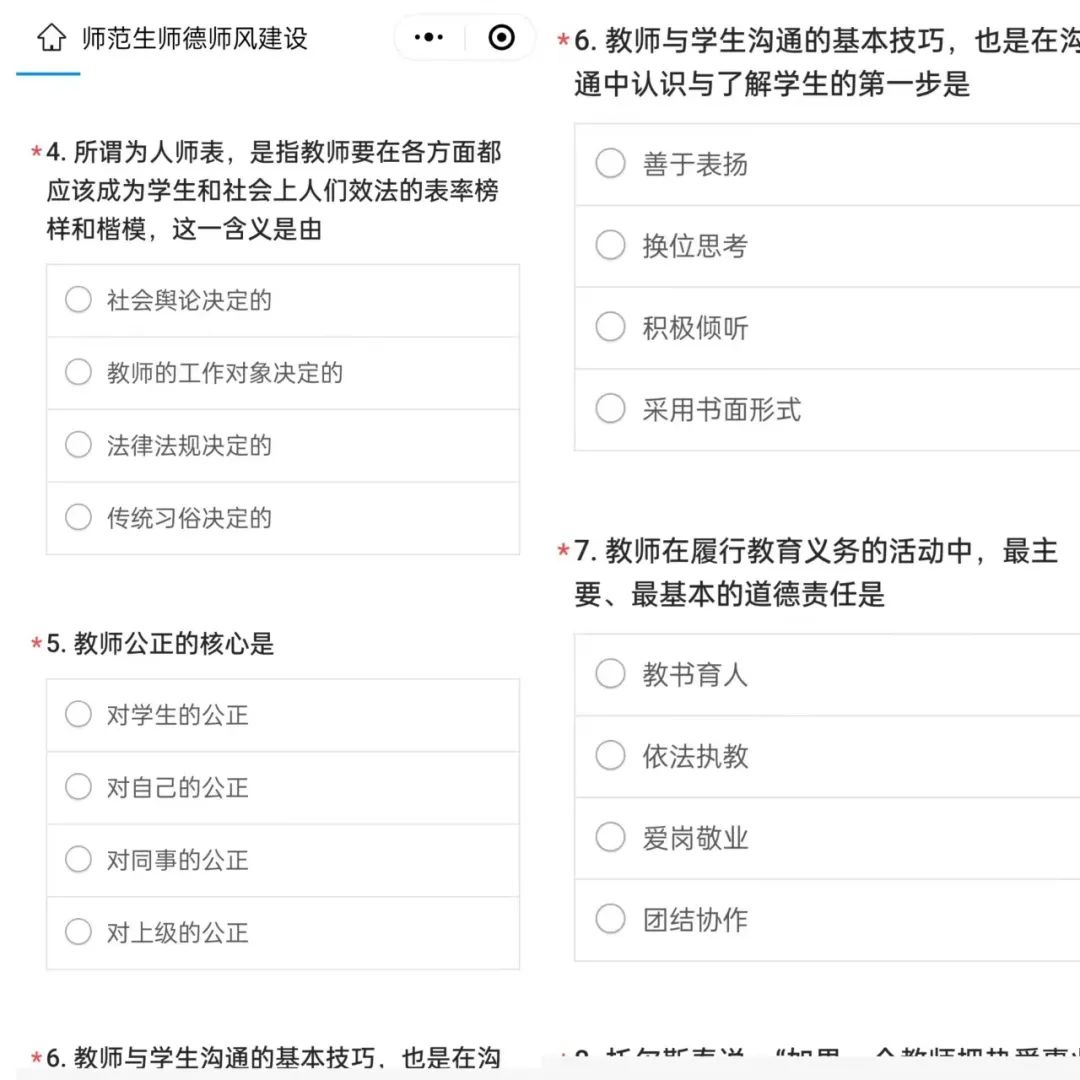
Task: Select 法律法规决定的 option
Action: [x=79, y=445]
